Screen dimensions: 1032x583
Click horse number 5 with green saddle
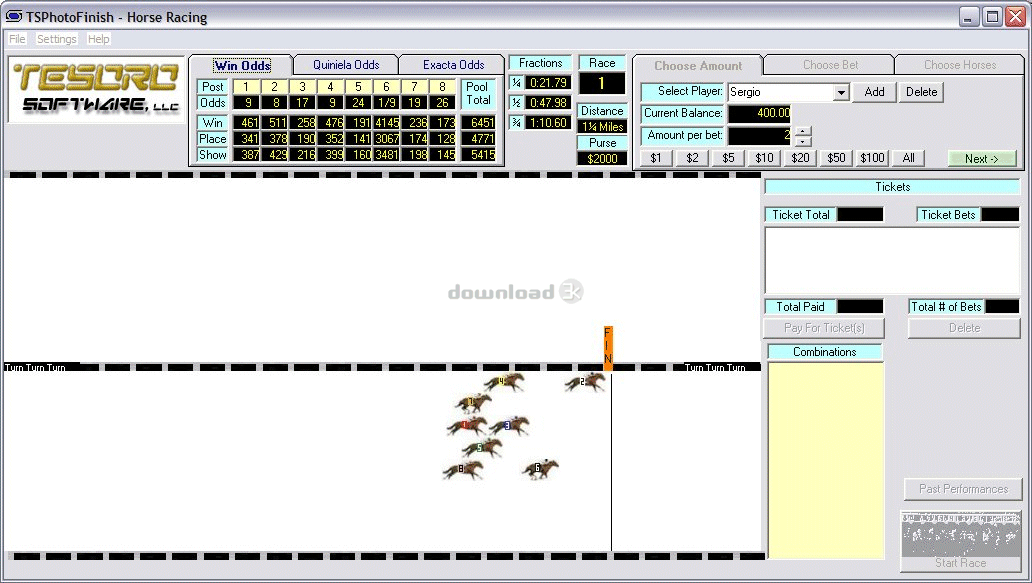point(482,448)
